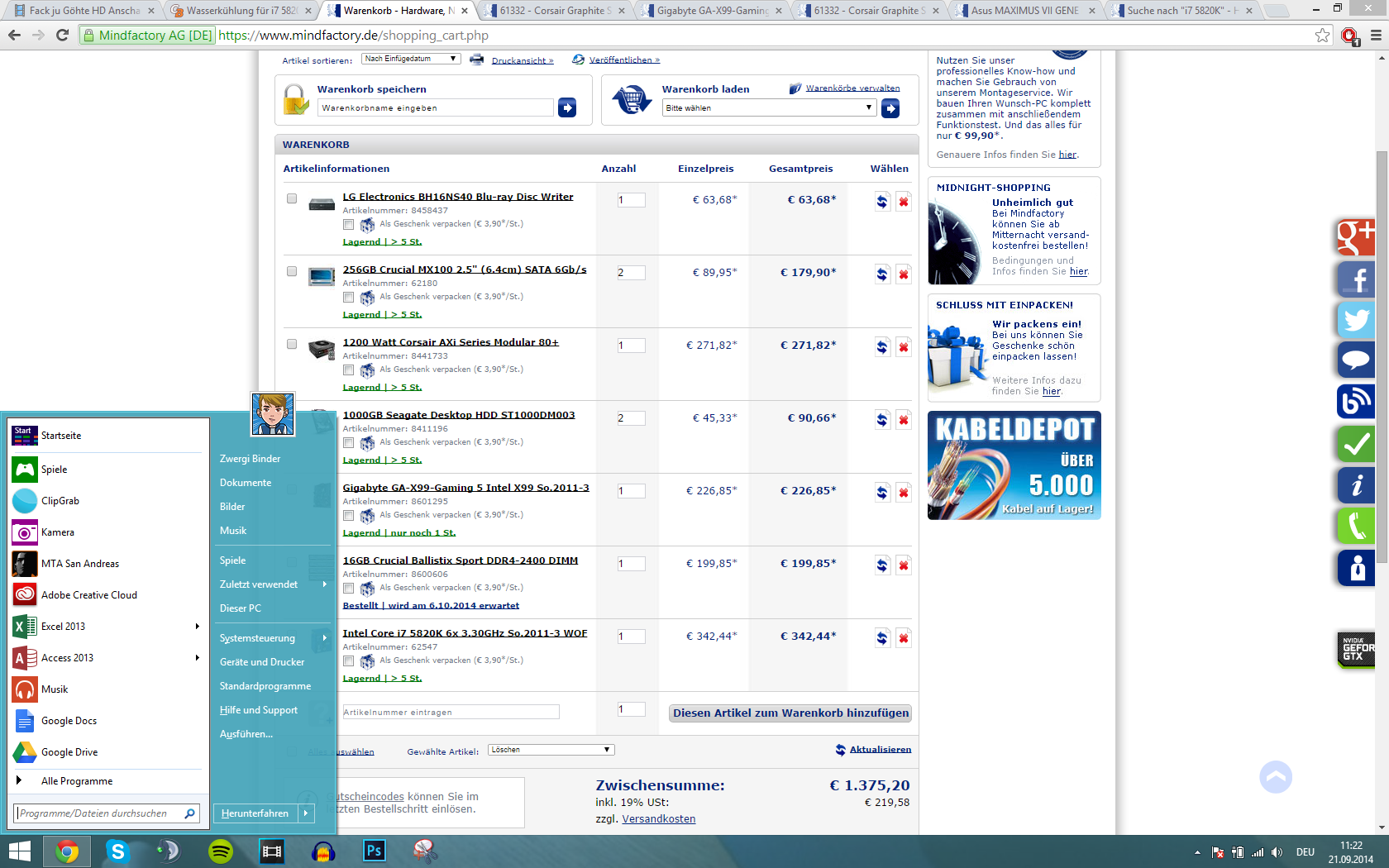The width and height of the screenshot is (1389, 868).
Task: Save cart with the Warenkorb speichern arrow
Action: (x=567, y=107)
